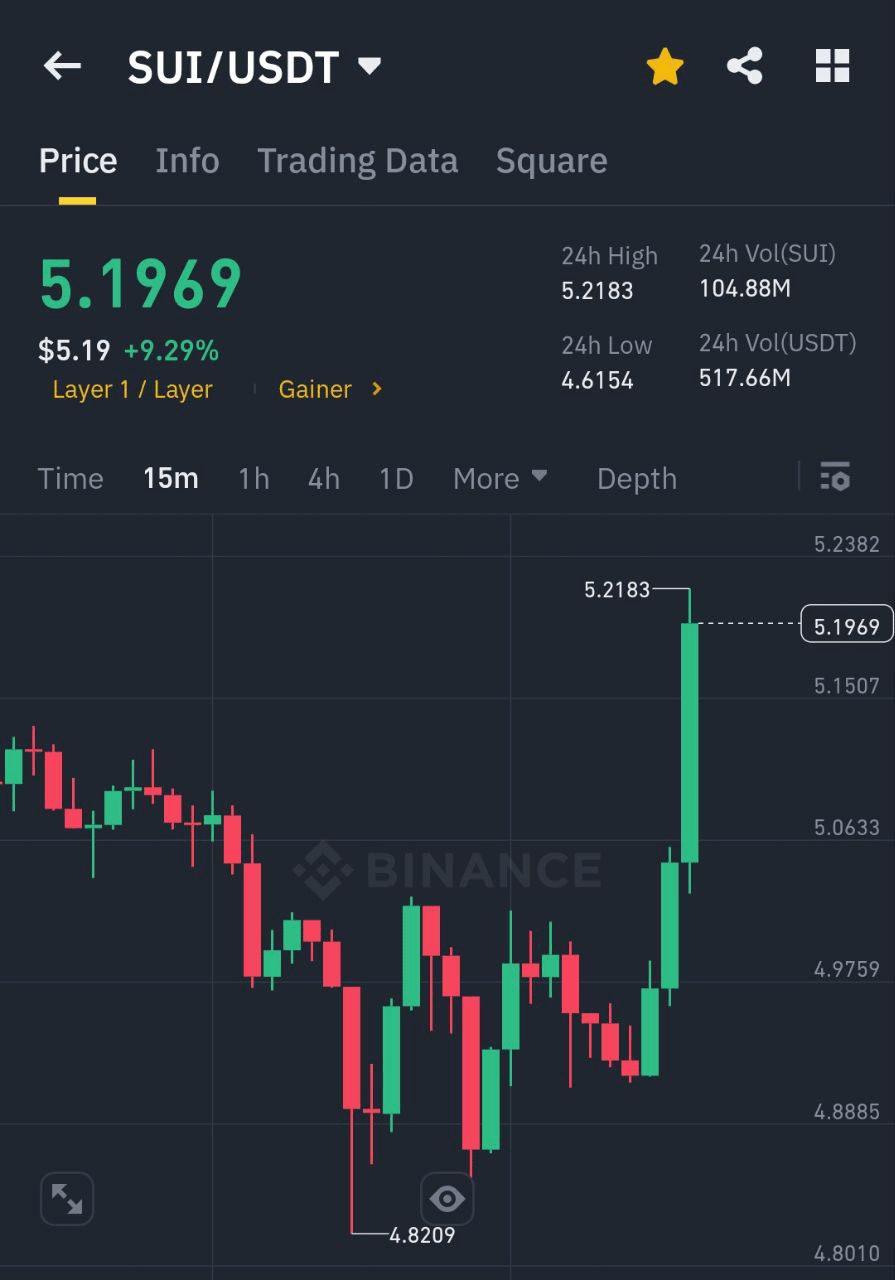Tap the +9.29% change value
The image size is (895, 1280).
tap(171, 351)
